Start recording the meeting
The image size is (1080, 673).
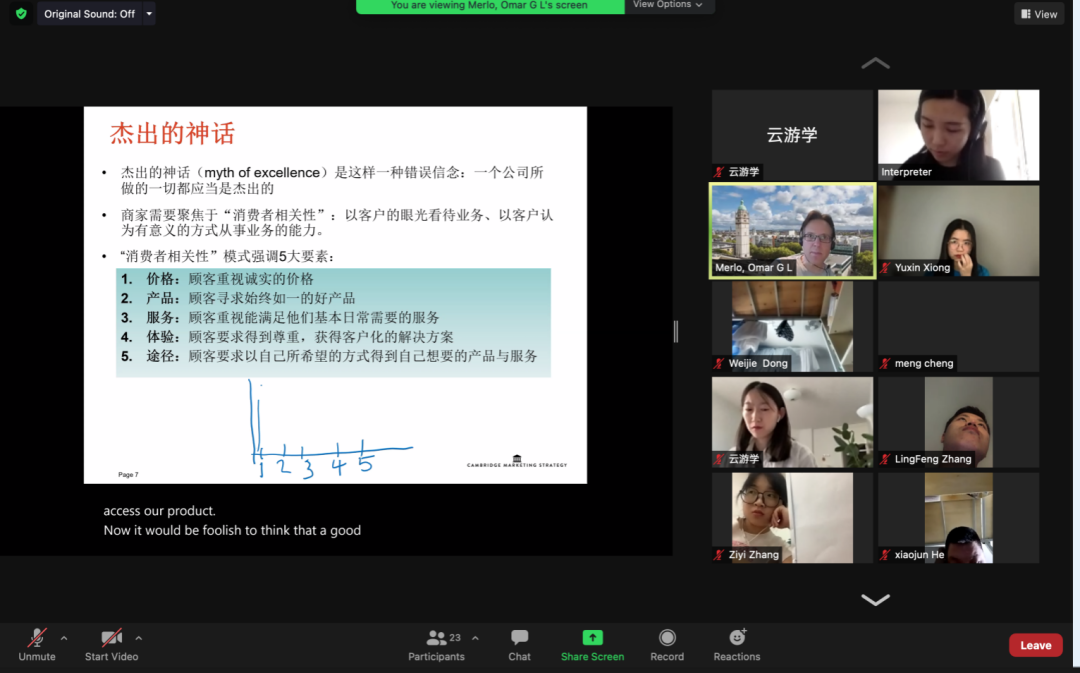667,644
